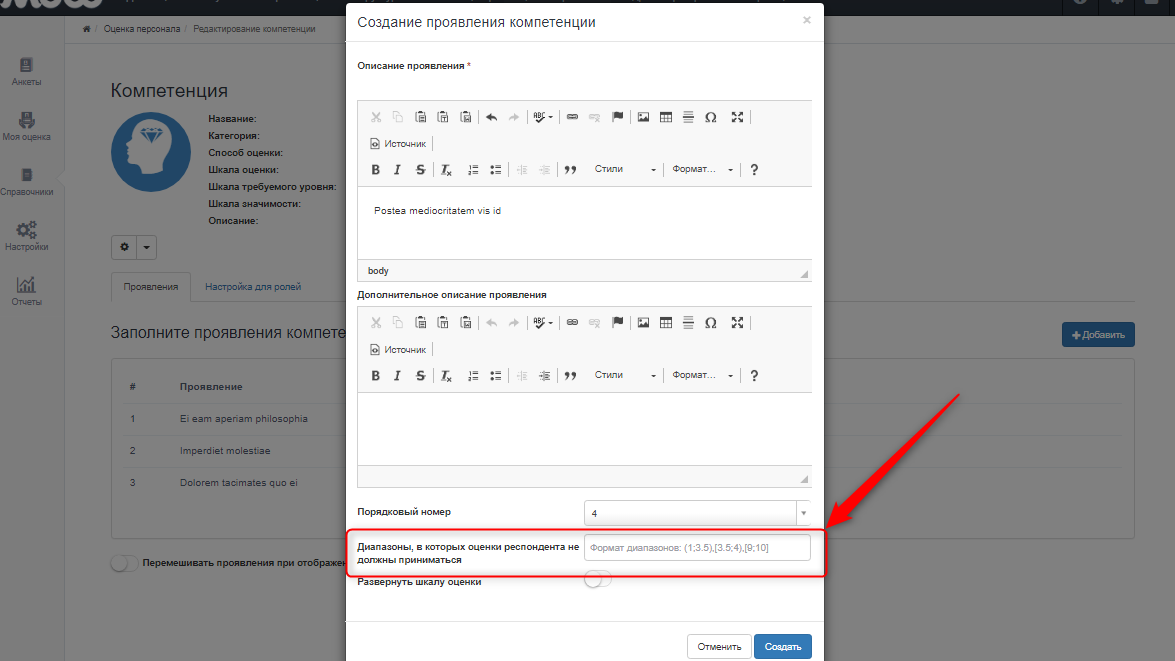The width and height of the screenshot is (1175, 661).
Task: Insert image in the first description editor
Action: pyautogui.click(x=643, y=117)
